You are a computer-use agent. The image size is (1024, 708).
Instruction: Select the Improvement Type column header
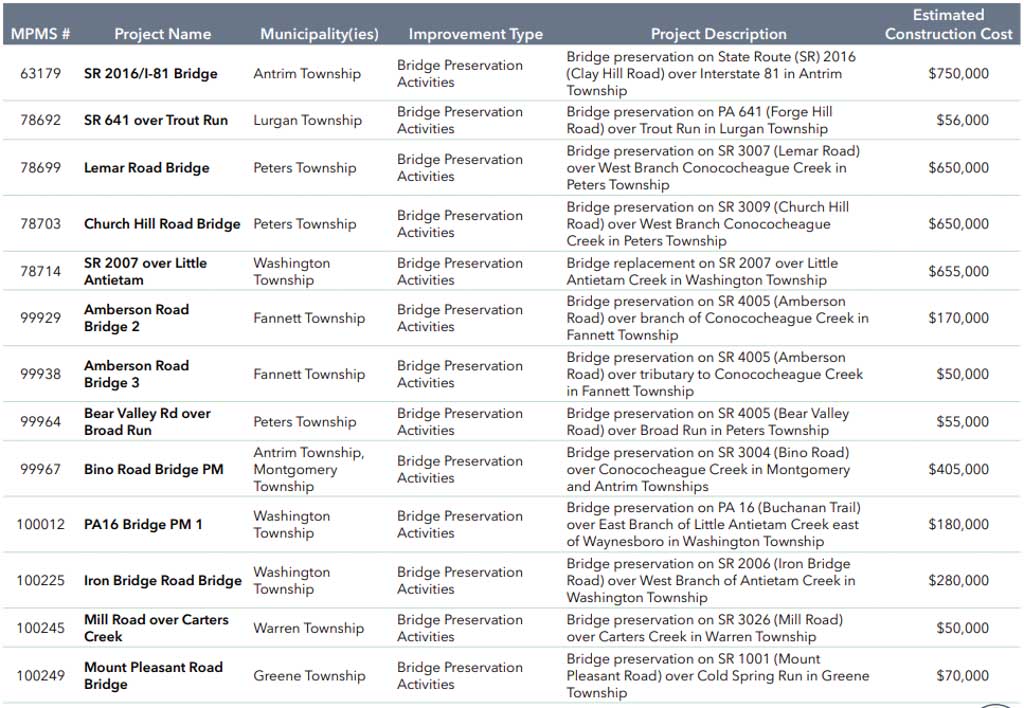(475, 34)
